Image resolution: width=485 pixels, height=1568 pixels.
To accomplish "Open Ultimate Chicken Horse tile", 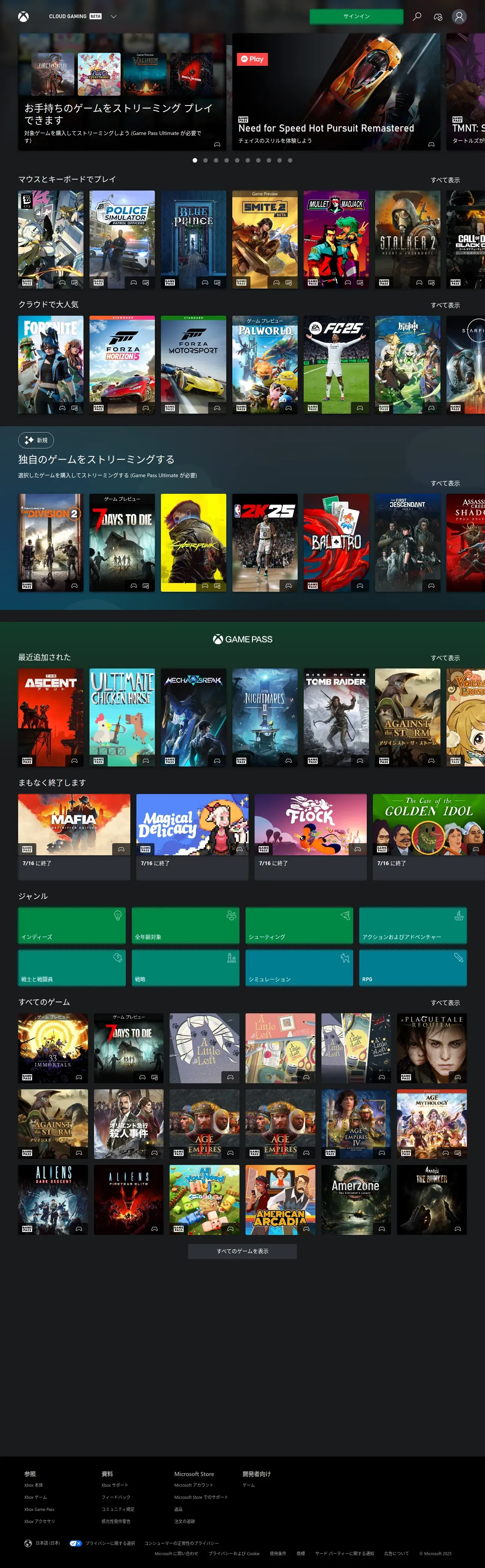I will click(122, 718).
